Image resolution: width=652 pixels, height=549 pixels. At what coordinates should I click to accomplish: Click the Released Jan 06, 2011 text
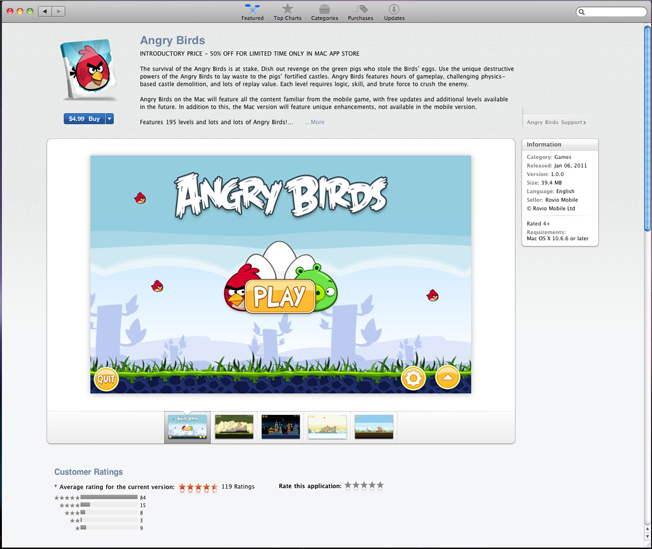[x=557, y=166]
